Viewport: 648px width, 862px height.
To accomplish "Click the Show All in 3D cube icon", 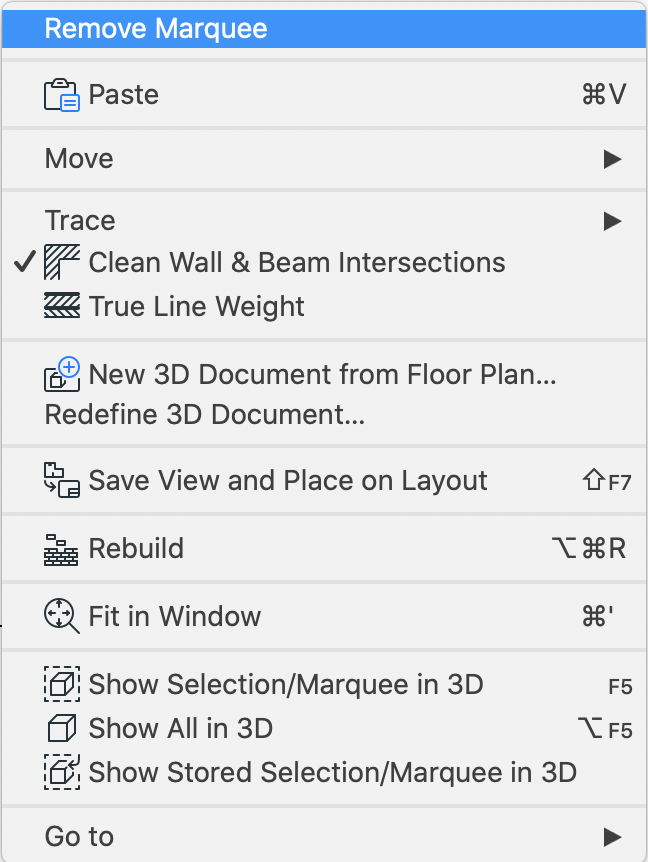I will (62, 728).
